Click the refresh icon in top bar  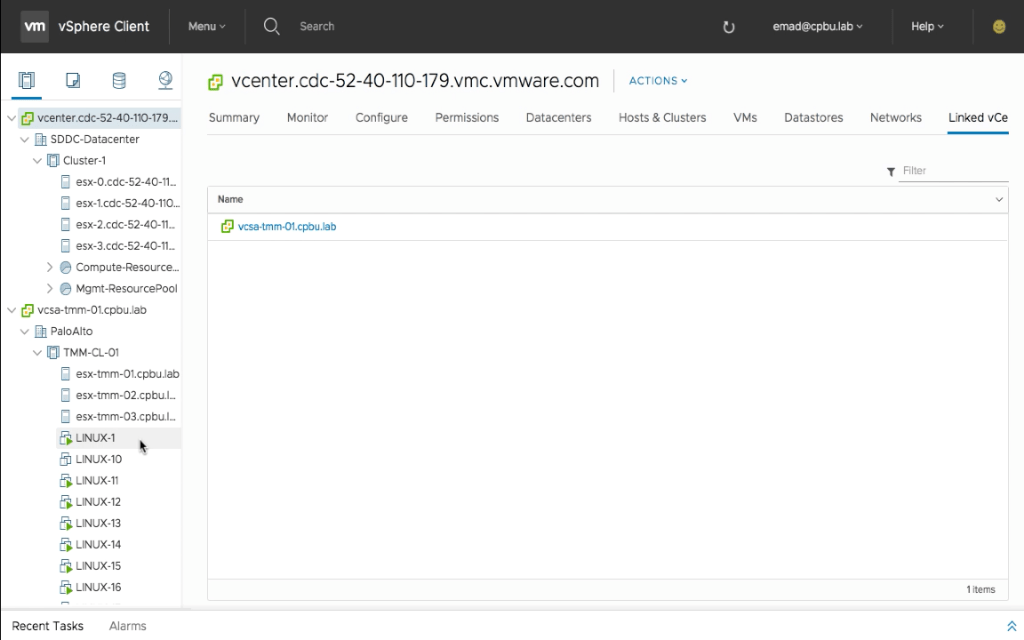729,27
